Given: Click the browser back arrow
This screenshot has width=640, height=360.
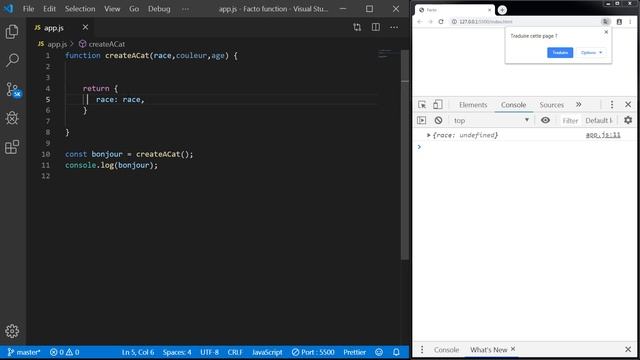Looking at the screenshot, I should point(420,22).
